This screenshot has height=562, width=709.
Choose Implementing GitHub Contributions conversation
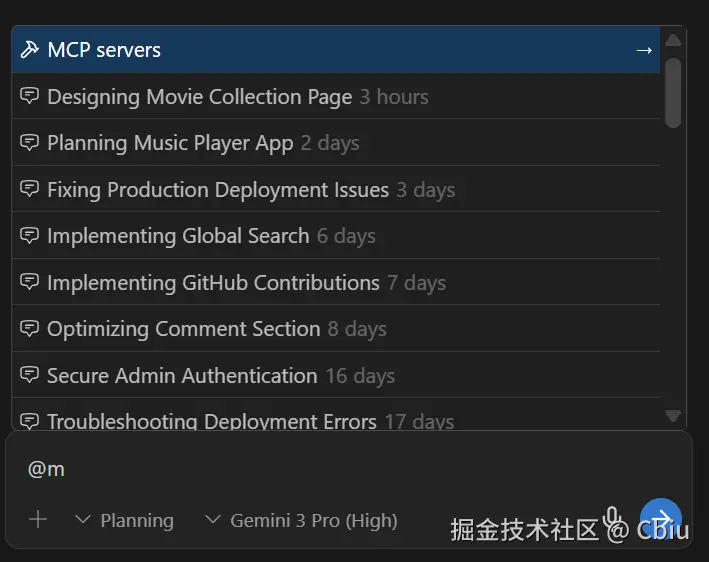(x=213, y=283)
